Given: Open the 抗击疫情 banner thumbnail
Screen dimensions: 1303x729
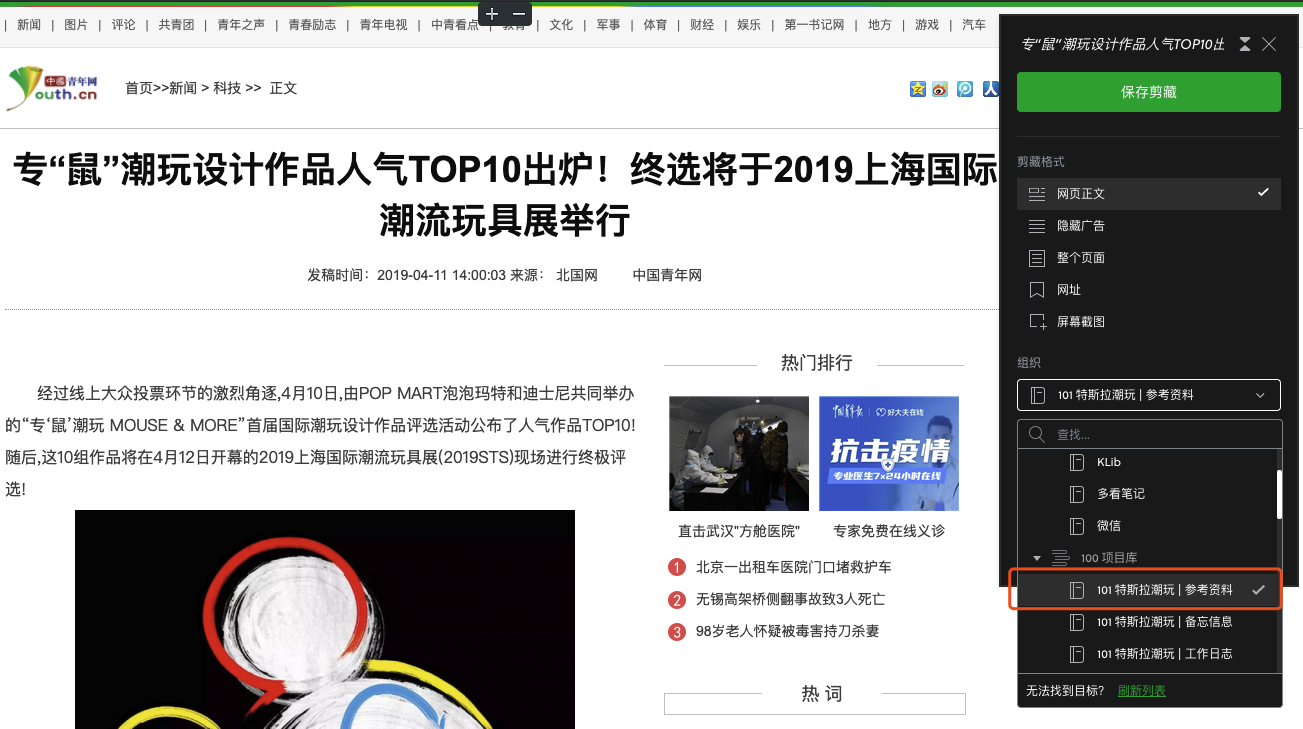Looking at the screenshot, I should (889, 454).
